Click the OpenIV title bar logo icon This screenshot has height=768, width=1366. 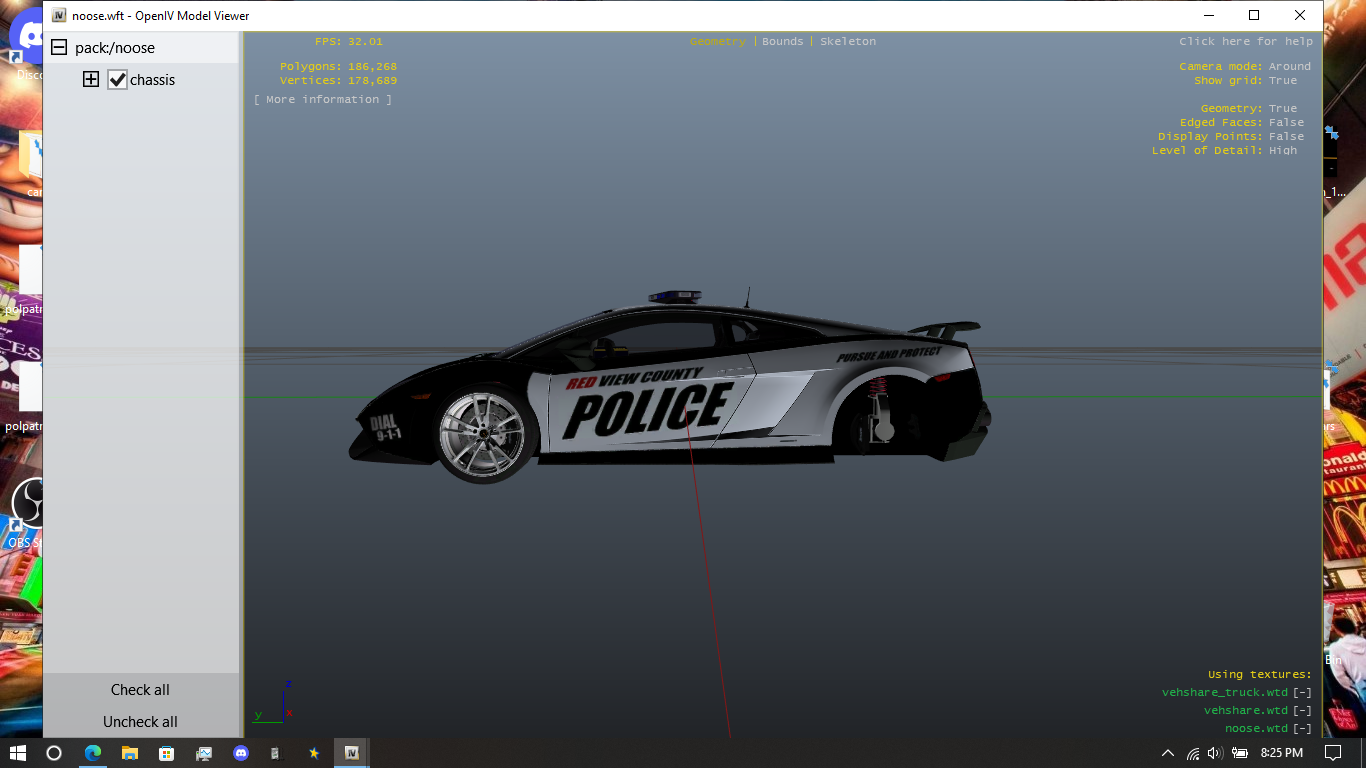coord(59,16)
